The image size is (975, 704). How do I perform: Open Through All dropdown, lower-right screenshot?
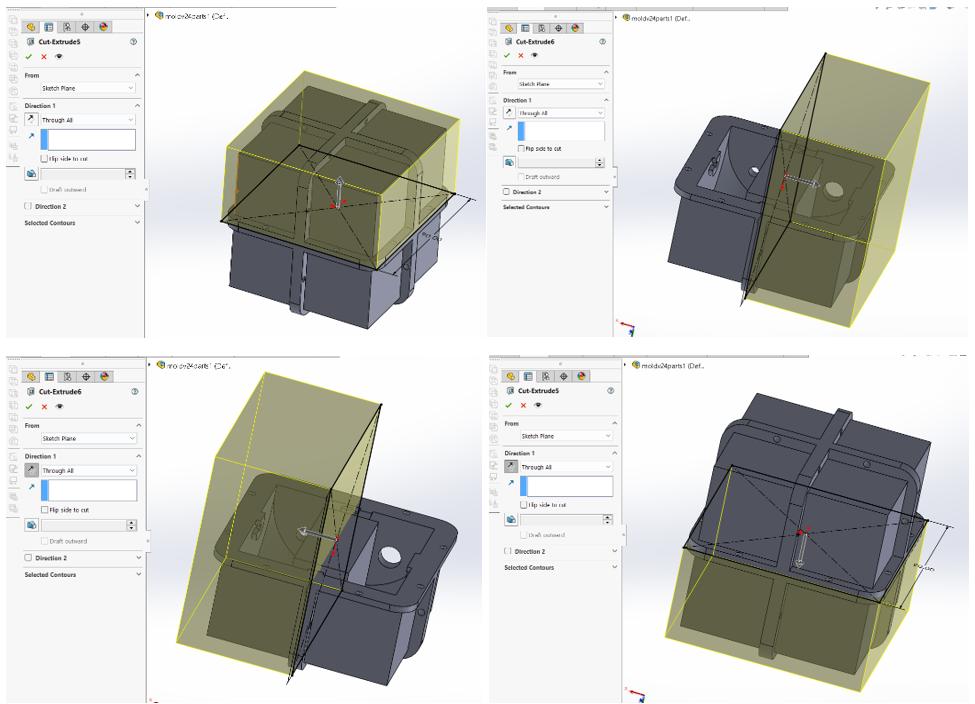tap(566, 467)
